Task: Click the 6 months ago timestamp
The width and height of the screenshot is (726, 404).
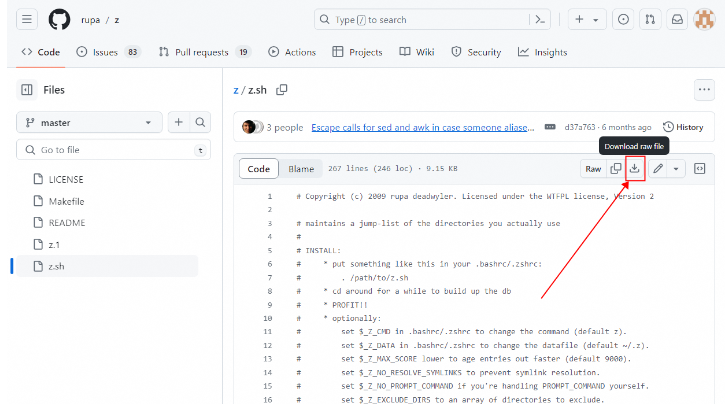Action: 626,127
